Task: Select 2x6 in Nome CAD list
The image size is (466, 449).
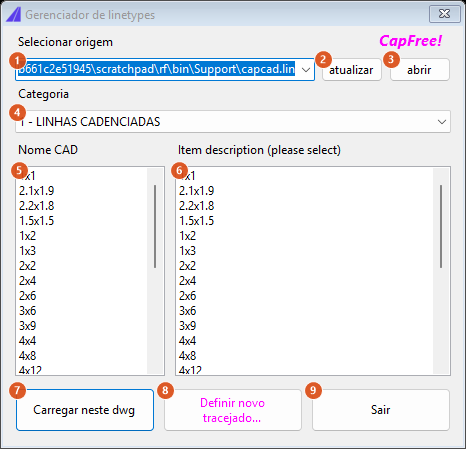Action: [81, 296]
